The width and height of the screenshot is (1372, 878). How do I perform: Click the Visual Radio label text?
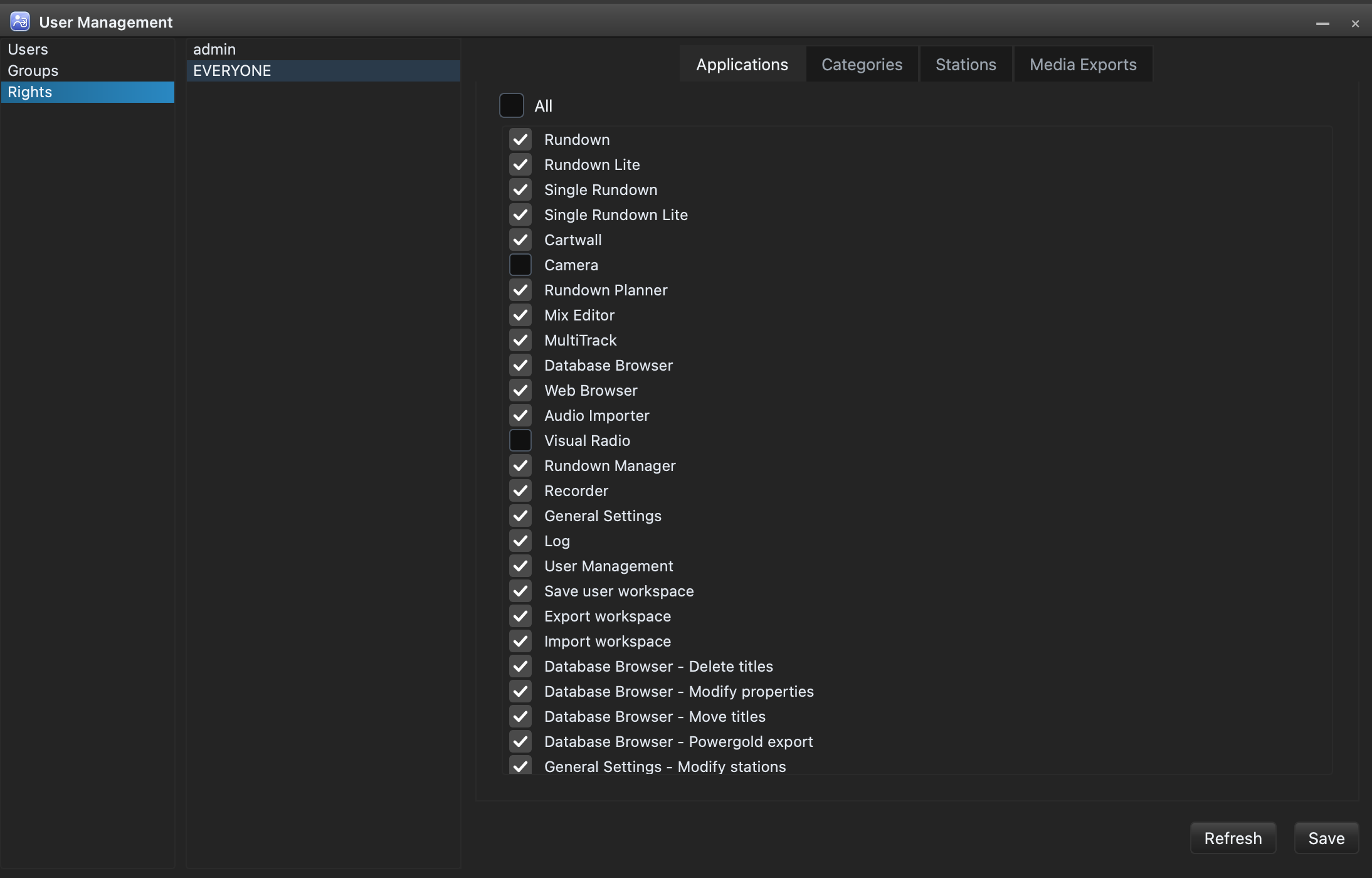(x=587, y=441)
